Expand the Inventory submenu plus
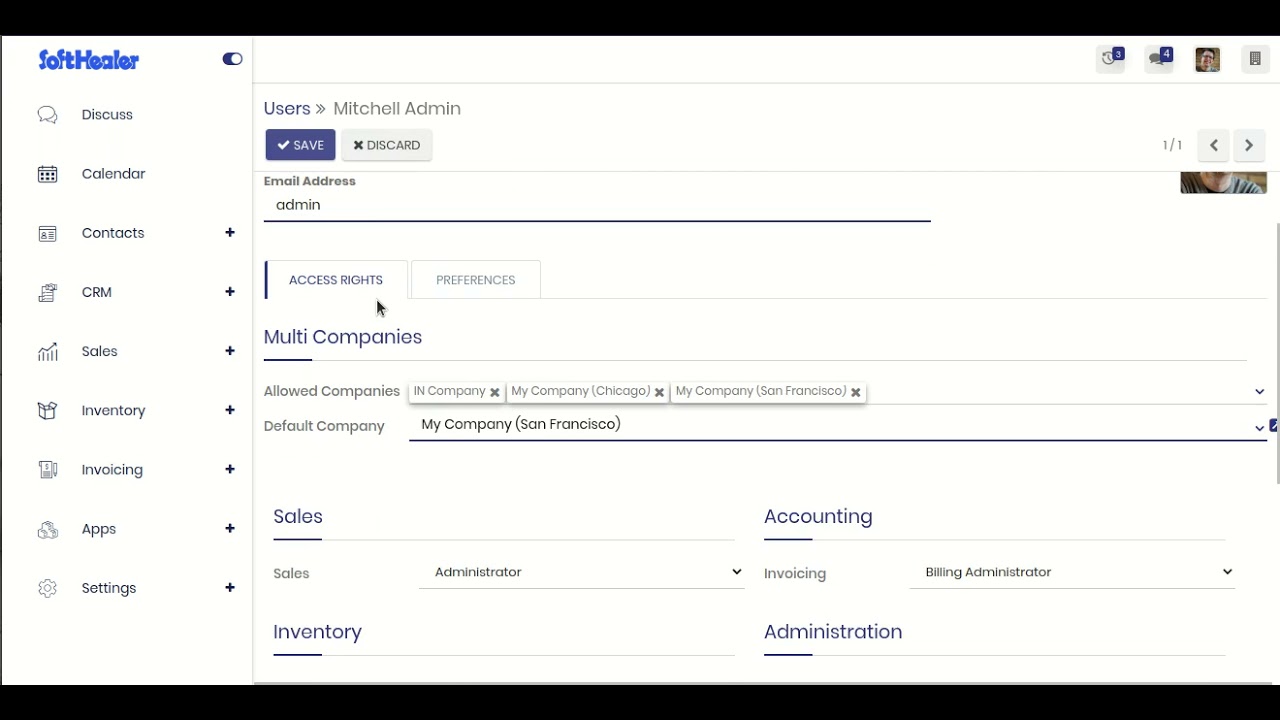Viewport: 1280px width, 720px height. [x=230, y=410]
